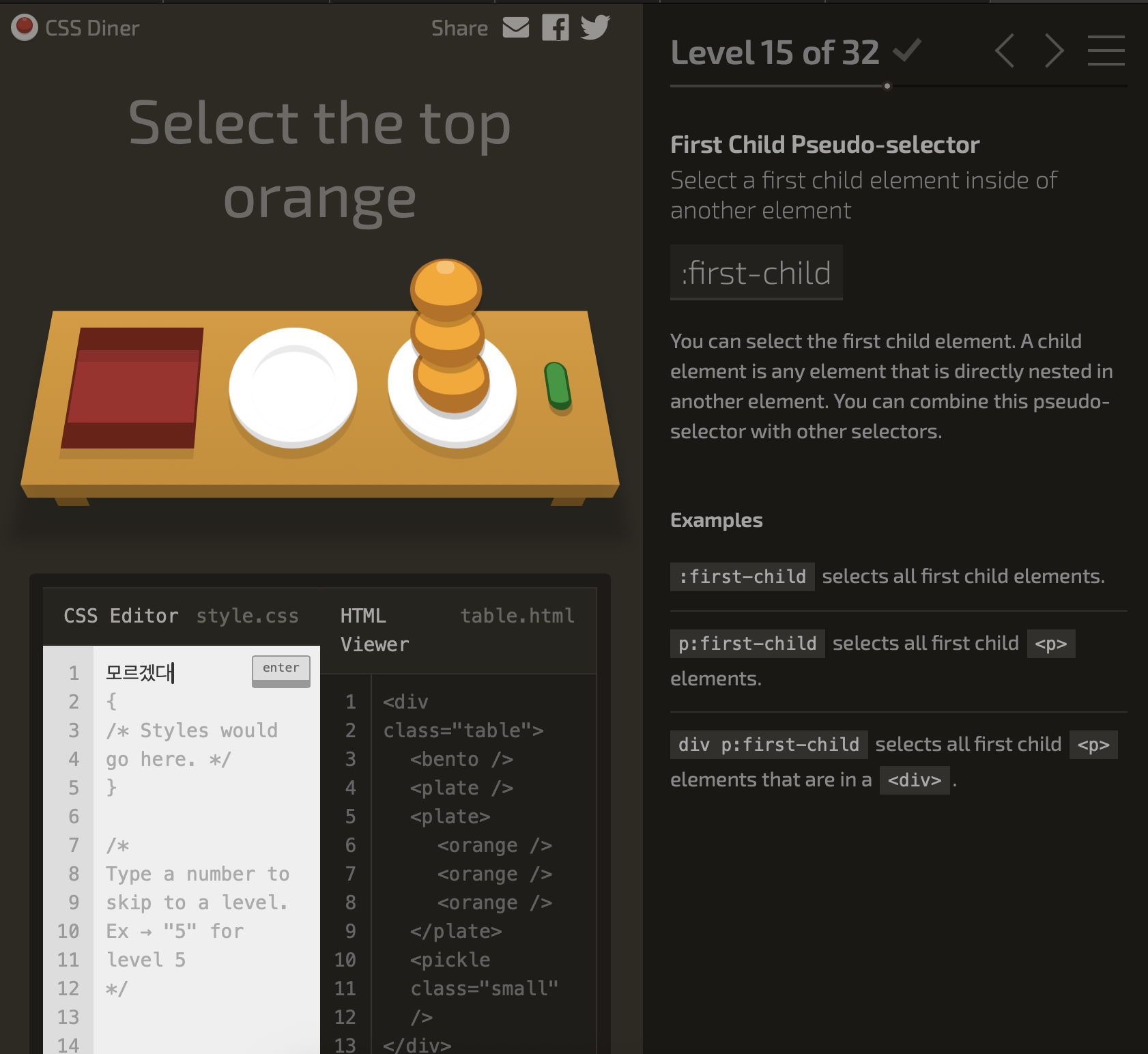This screenshot has height=1054, width=1148.
Task: Click the level completed checkmark
Action: [x=907, y=51]
